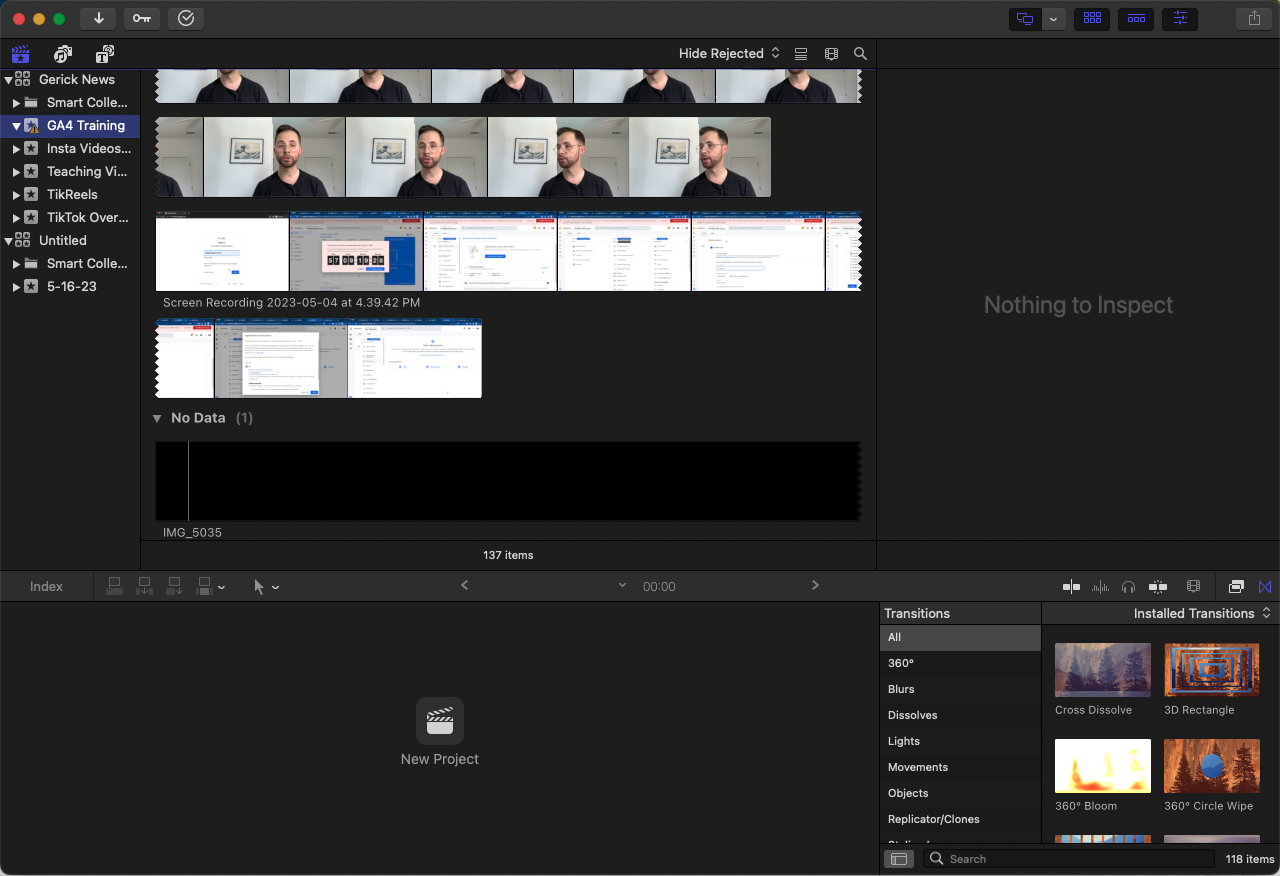Hide the Transitions browser

pyautogui.click(x=1265, y=587)
